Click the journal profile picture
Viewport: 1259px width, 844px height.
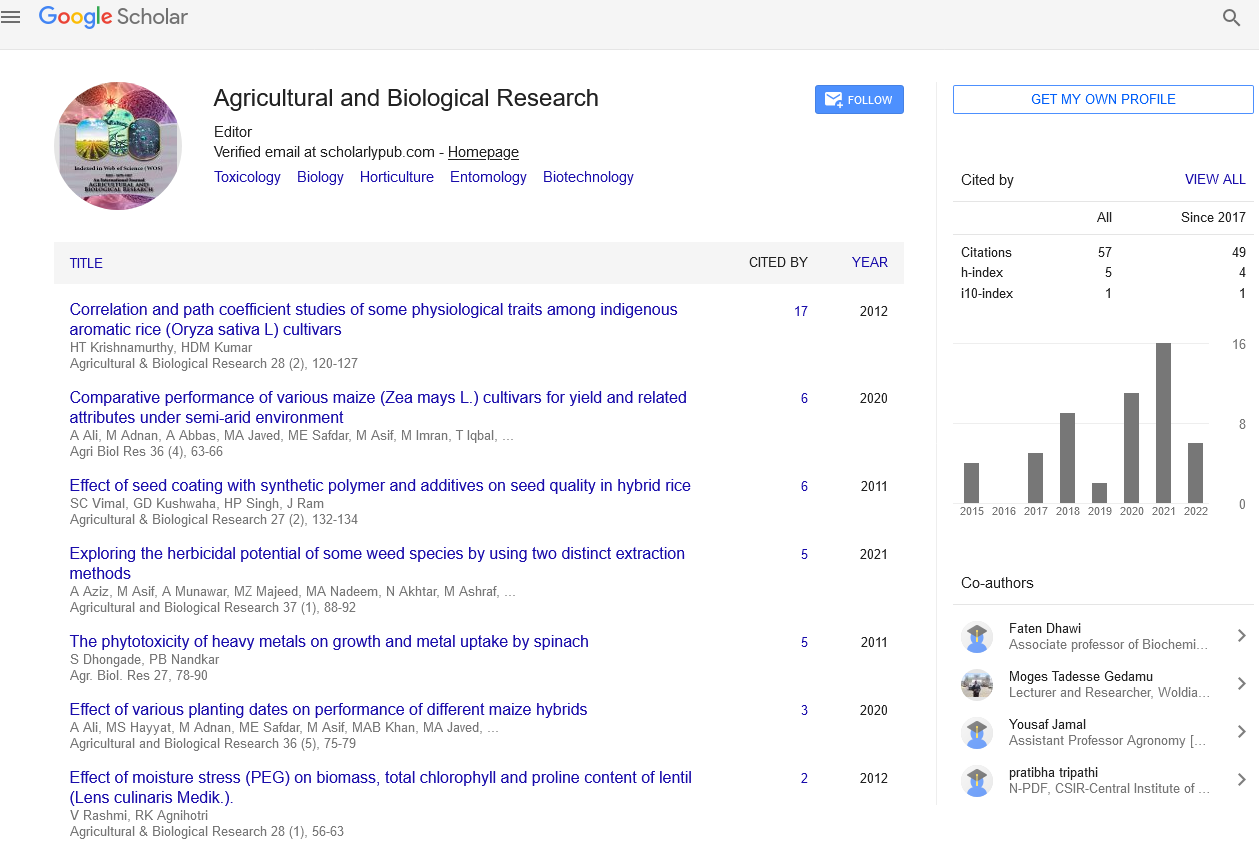pos(118,146)
